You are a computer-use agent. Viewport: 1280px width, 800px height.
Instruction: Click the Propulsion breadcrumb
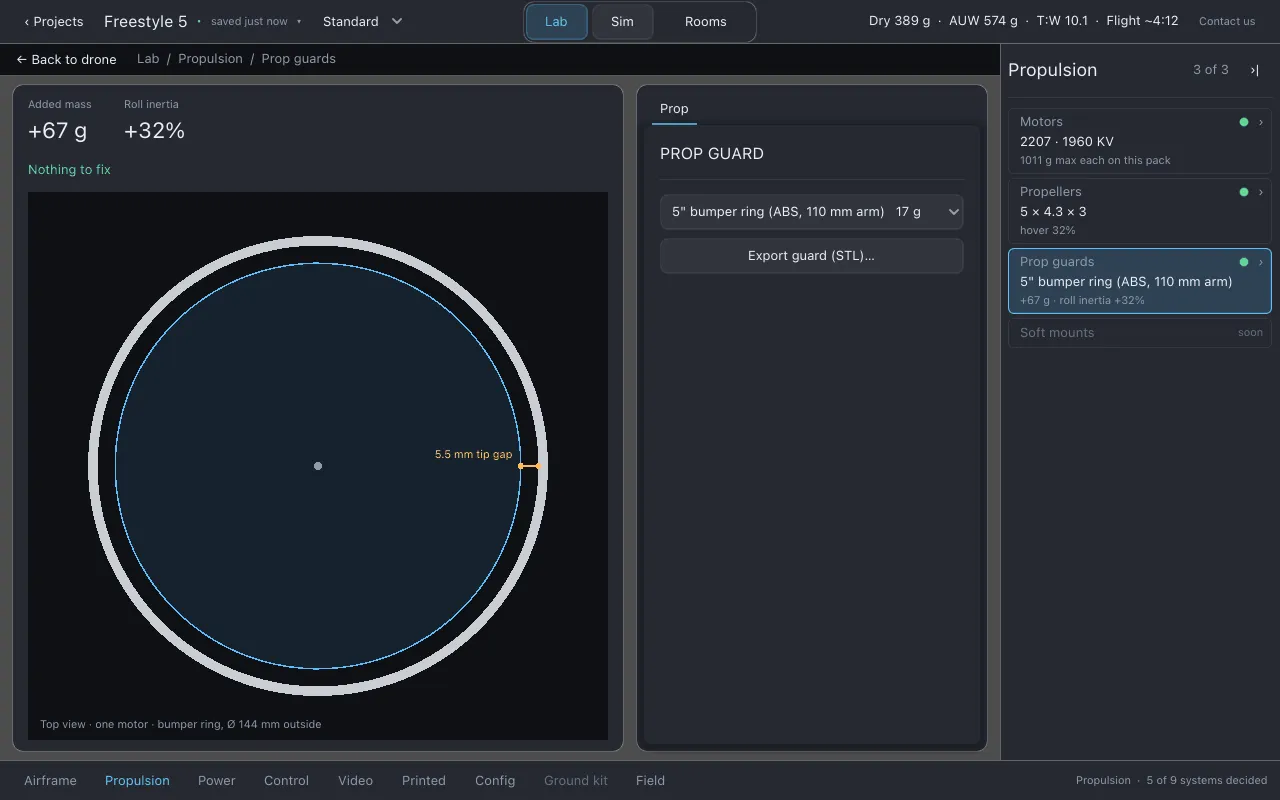click(x=210, y=59)
